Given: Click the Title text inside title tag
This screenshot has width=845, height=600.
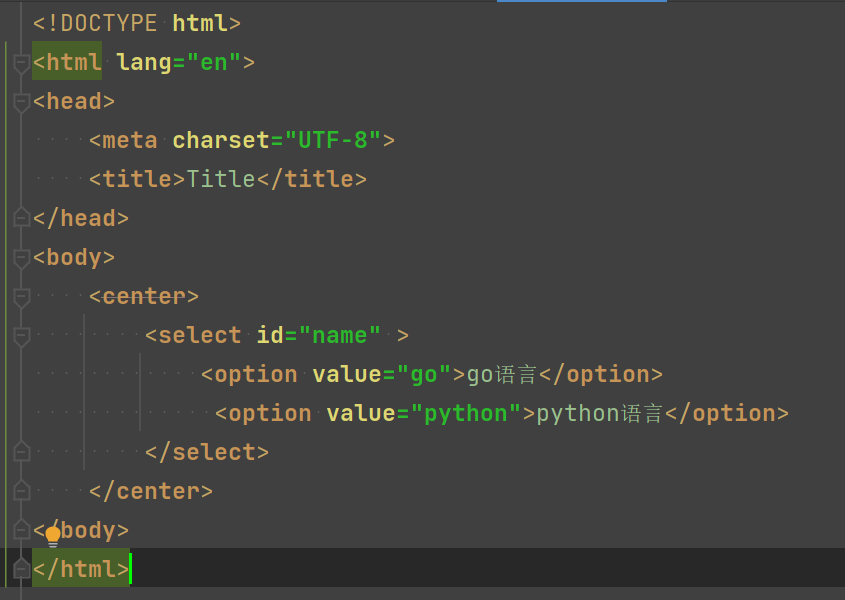Looking at the screenshot, I should tap(221, 180).
